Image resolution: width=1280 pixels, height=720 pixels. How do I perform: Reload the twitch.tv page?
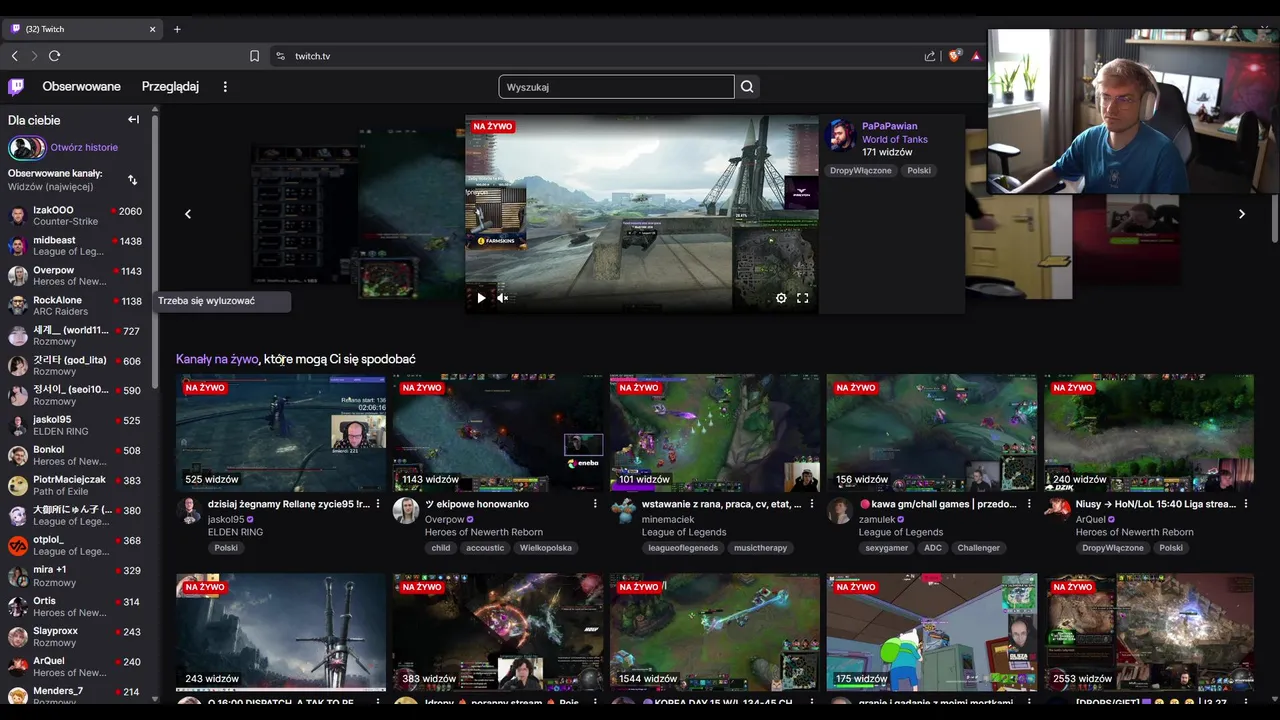click(55, 56)
